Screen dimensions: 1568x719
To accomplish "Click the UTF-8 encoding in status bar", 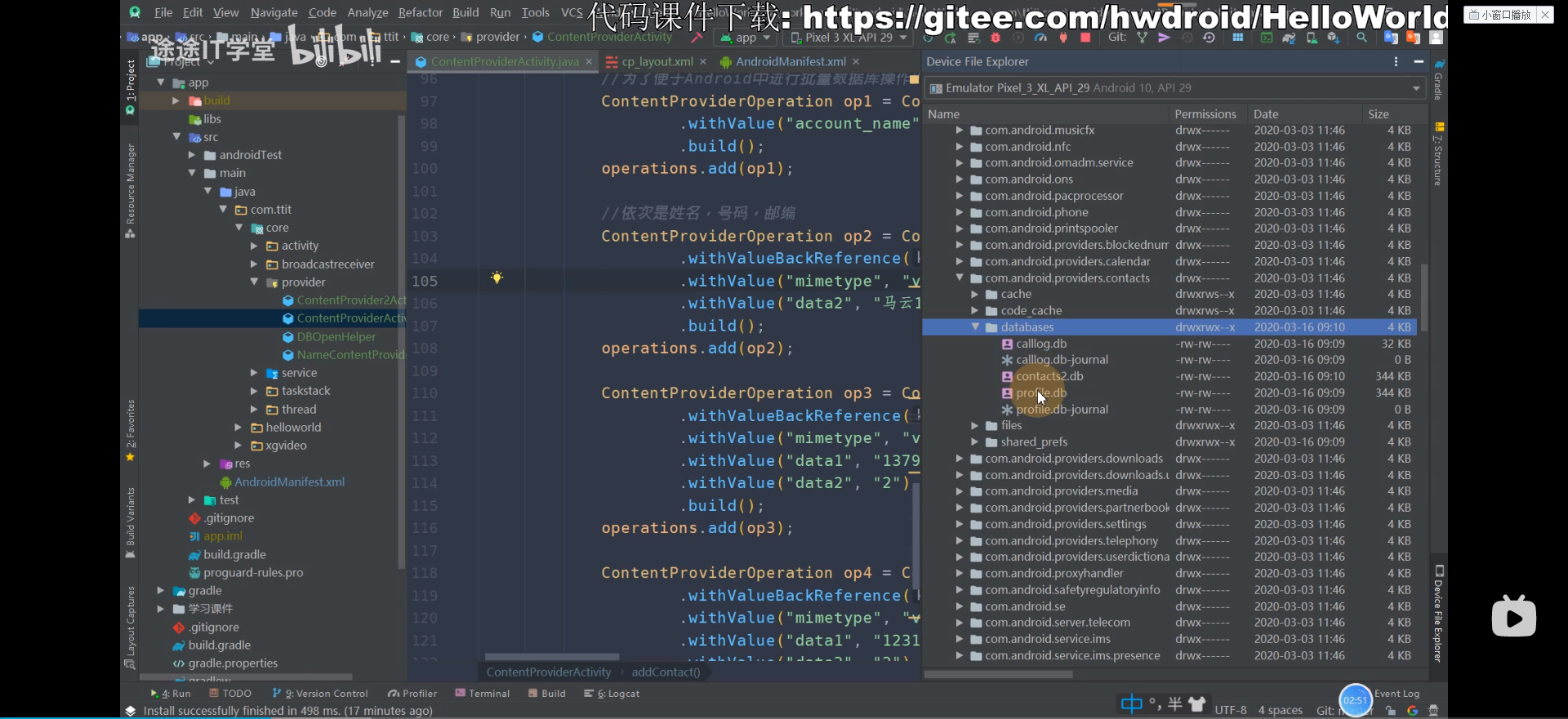I will tap(1231, 710).
